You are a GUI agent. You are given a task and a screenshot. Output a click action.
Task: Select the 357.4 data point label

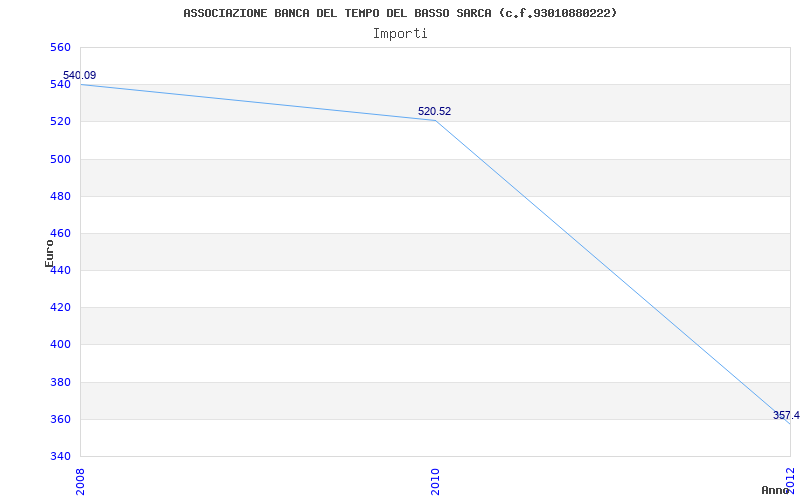pyautogui.click(x=786, y=415)
